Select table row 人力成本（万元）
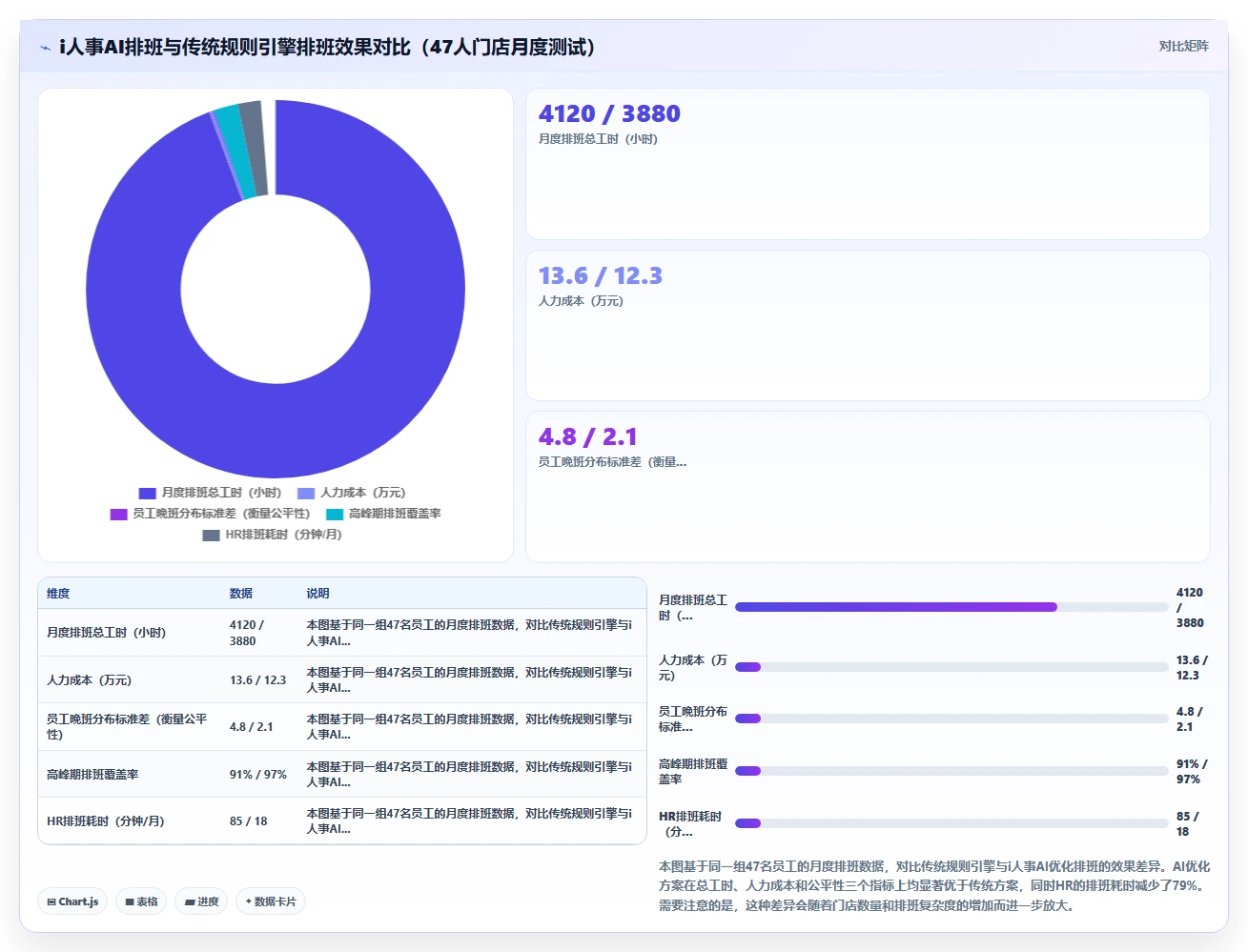The image size is (1248, 952). coord(342,679)
